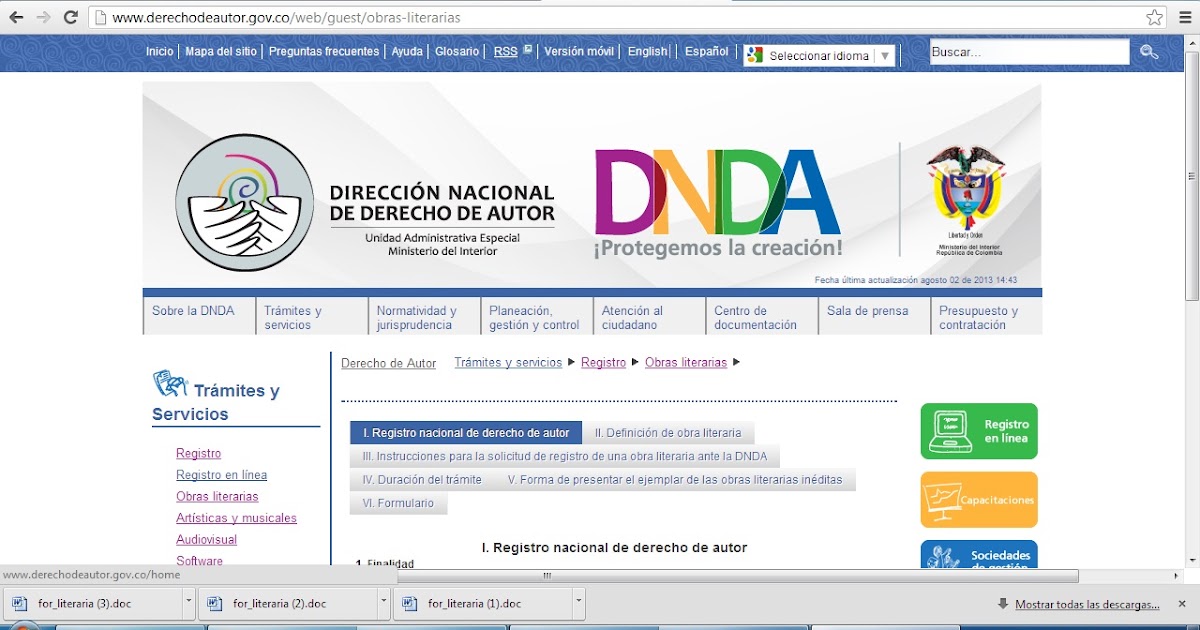Open the Sala de prensa menu
This screenshot has width=1200, height=630.
tap(874, 316)
